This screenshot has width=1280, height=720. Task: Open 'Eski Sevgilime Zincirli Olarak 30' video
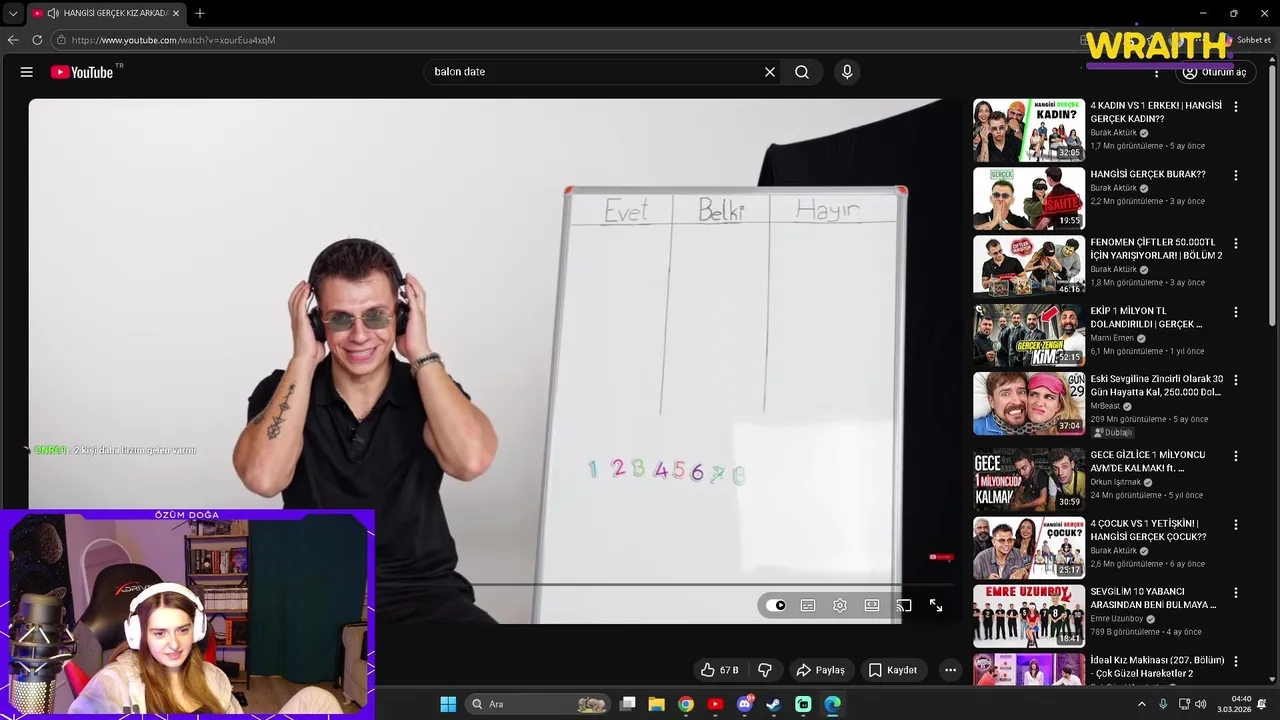(x=1157, y=386)
